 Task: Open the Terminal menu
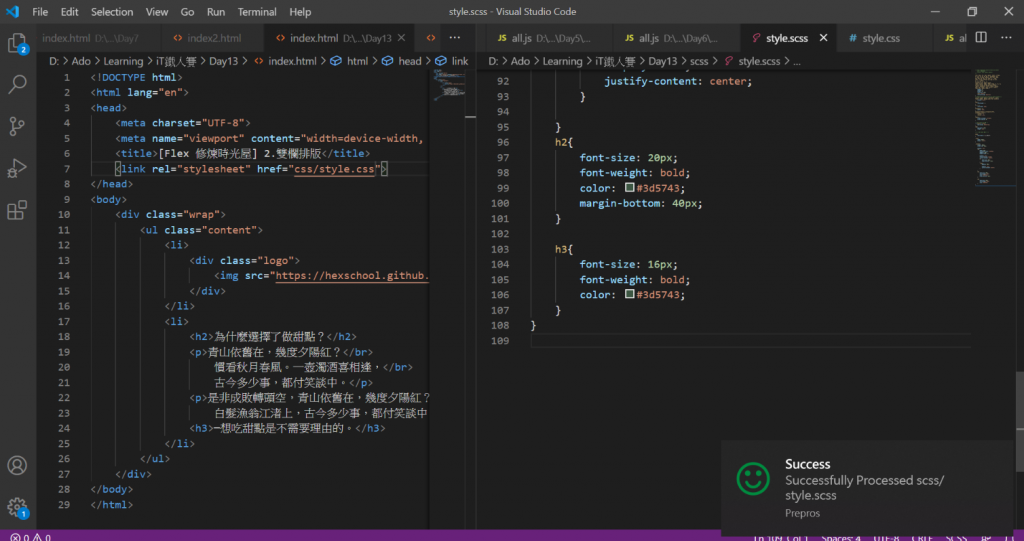click(x=257, y=12)
